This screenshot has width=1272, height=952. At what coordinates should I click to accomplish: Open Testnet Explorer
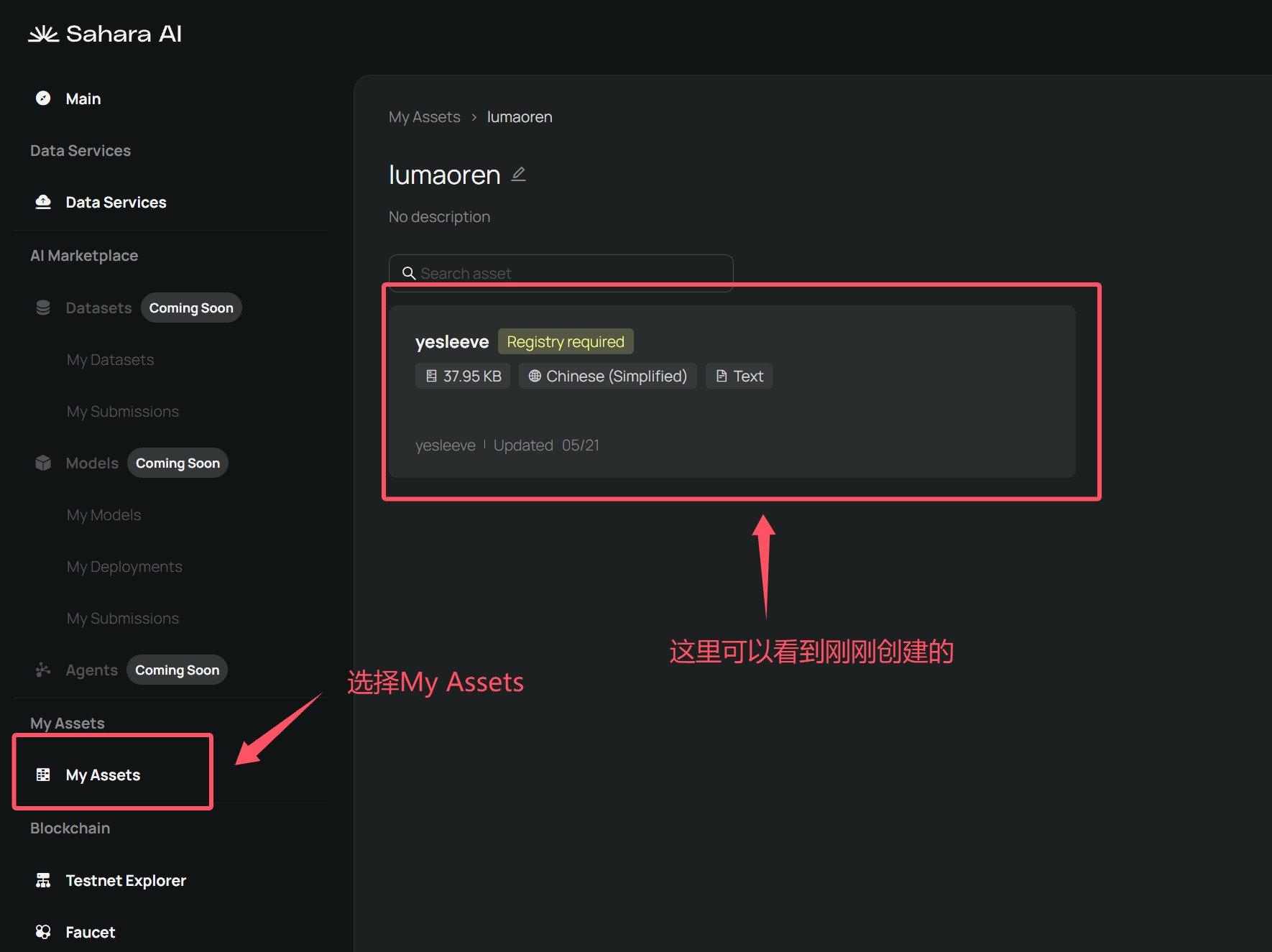click(x=126, y=880)
